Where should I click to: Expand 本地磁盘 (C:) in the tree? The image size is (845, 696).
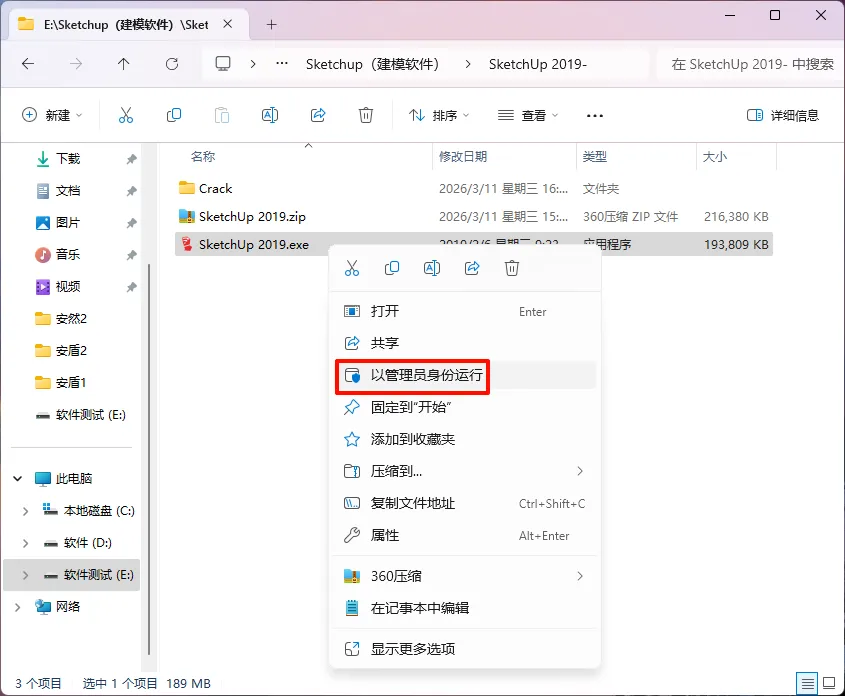click(25, 511)
